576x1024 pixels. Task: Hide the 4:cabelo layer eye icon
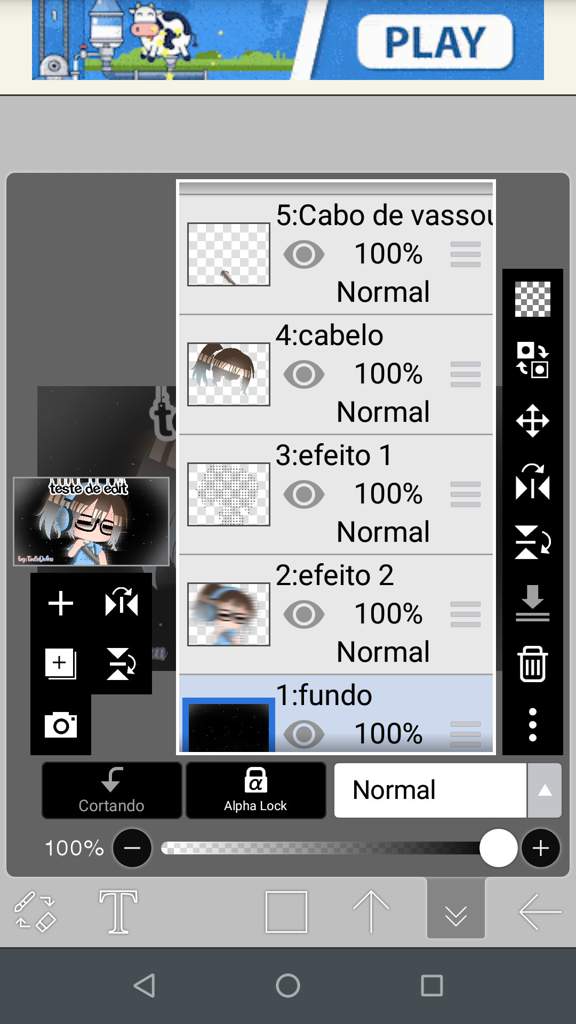click(x=304, y=374)
